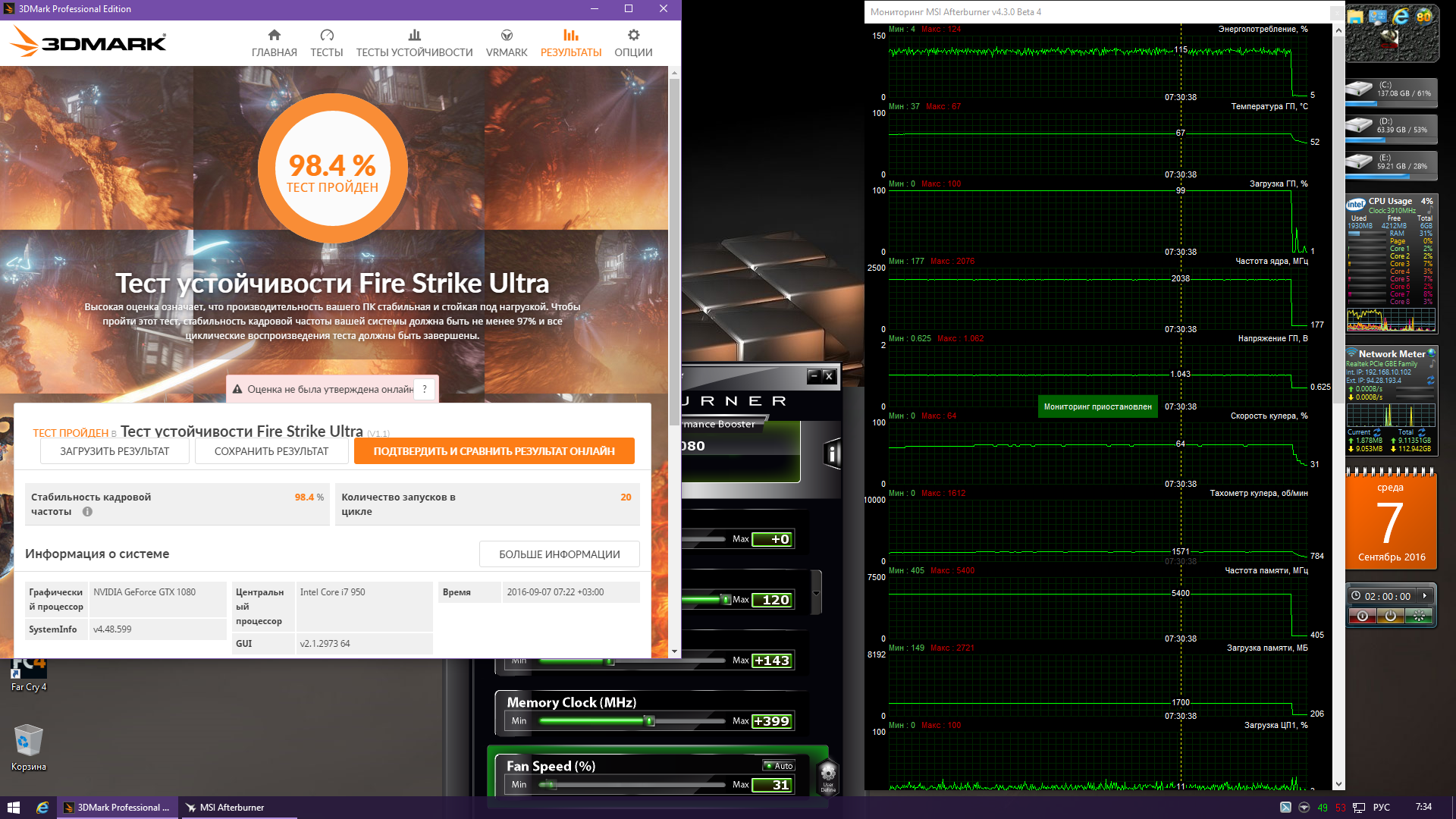Open the Internet Explorer taskbar icon
Viewport: 1456px width, 819px height.
tap(42, 808)
